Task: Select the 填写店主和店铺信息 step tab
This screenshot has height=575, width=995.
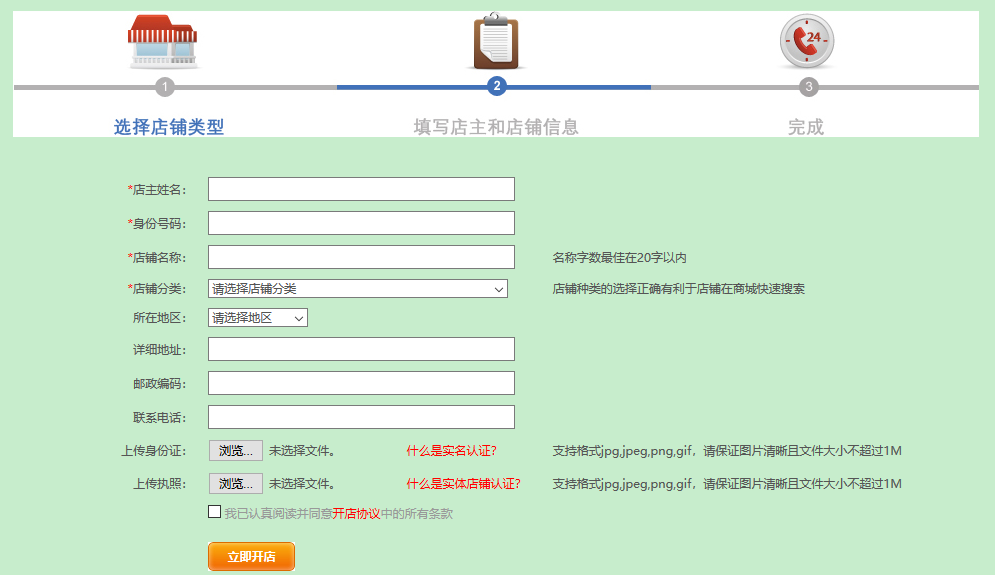Action: (x=496, y=127)
